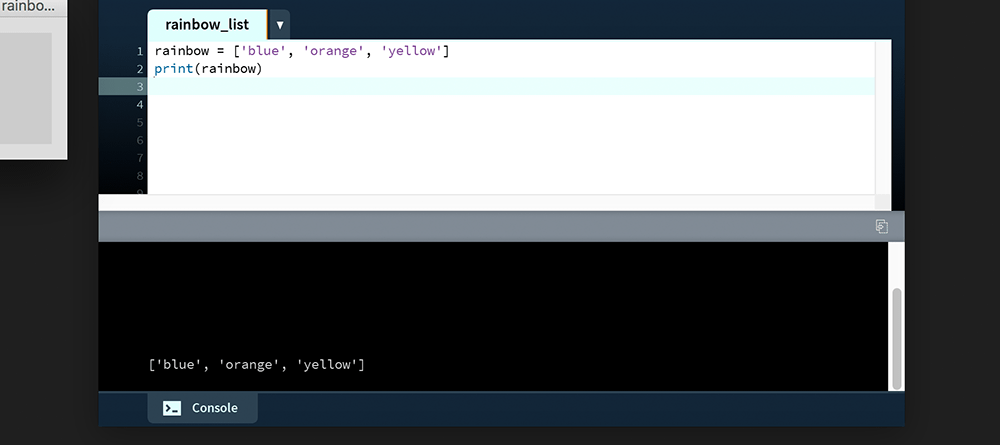Click the console output vertical scrollbar thumb
Viewport: 1000px width, 445px height.
point(897,339)
